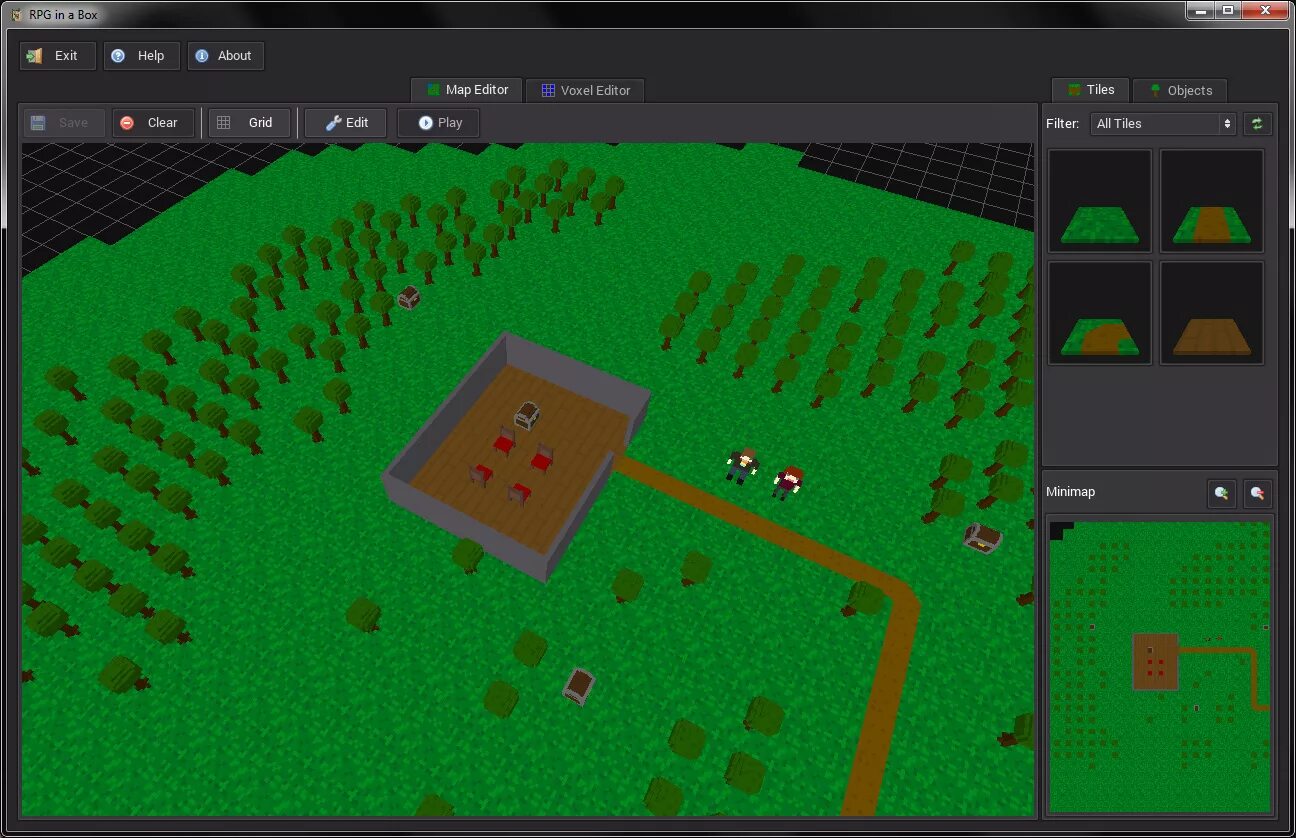1296x838 pixels.
Task: Click the disabled Save button
Action: point(65,123)
